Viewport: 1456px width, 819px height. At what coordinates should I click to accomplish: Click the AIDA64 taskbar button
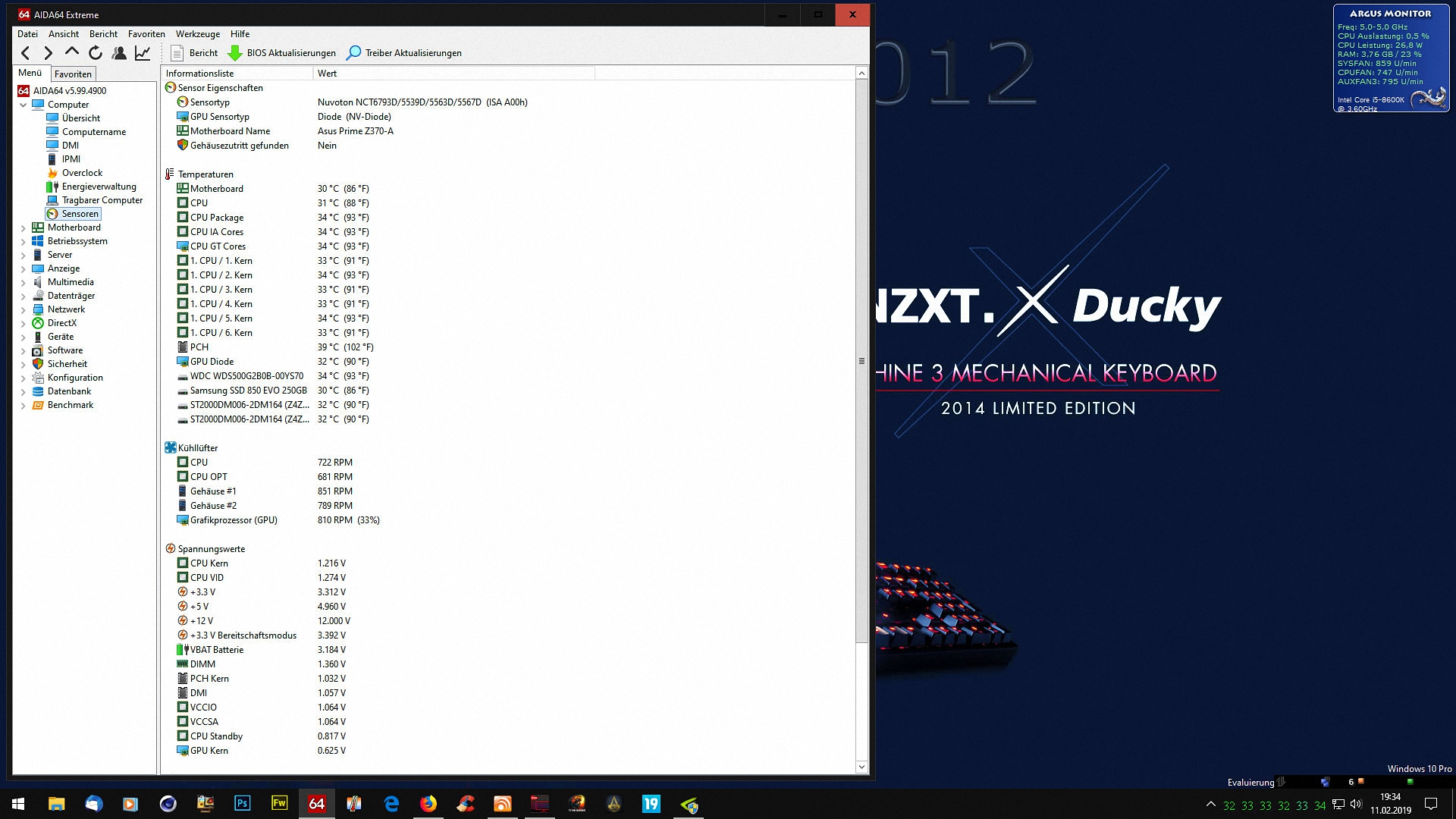[x=316, y=804]
